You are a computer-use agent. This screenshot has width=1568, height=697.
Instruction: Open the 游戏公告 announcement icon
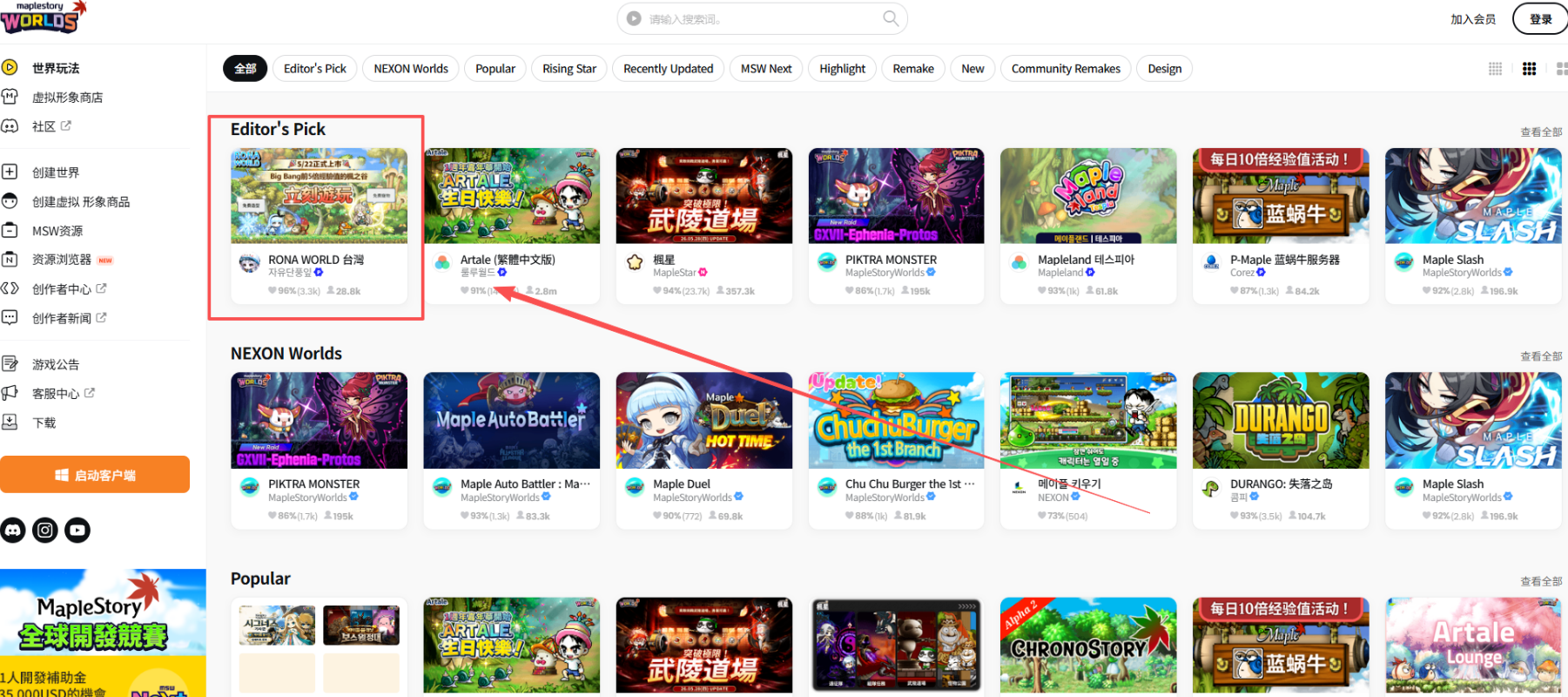10,364
